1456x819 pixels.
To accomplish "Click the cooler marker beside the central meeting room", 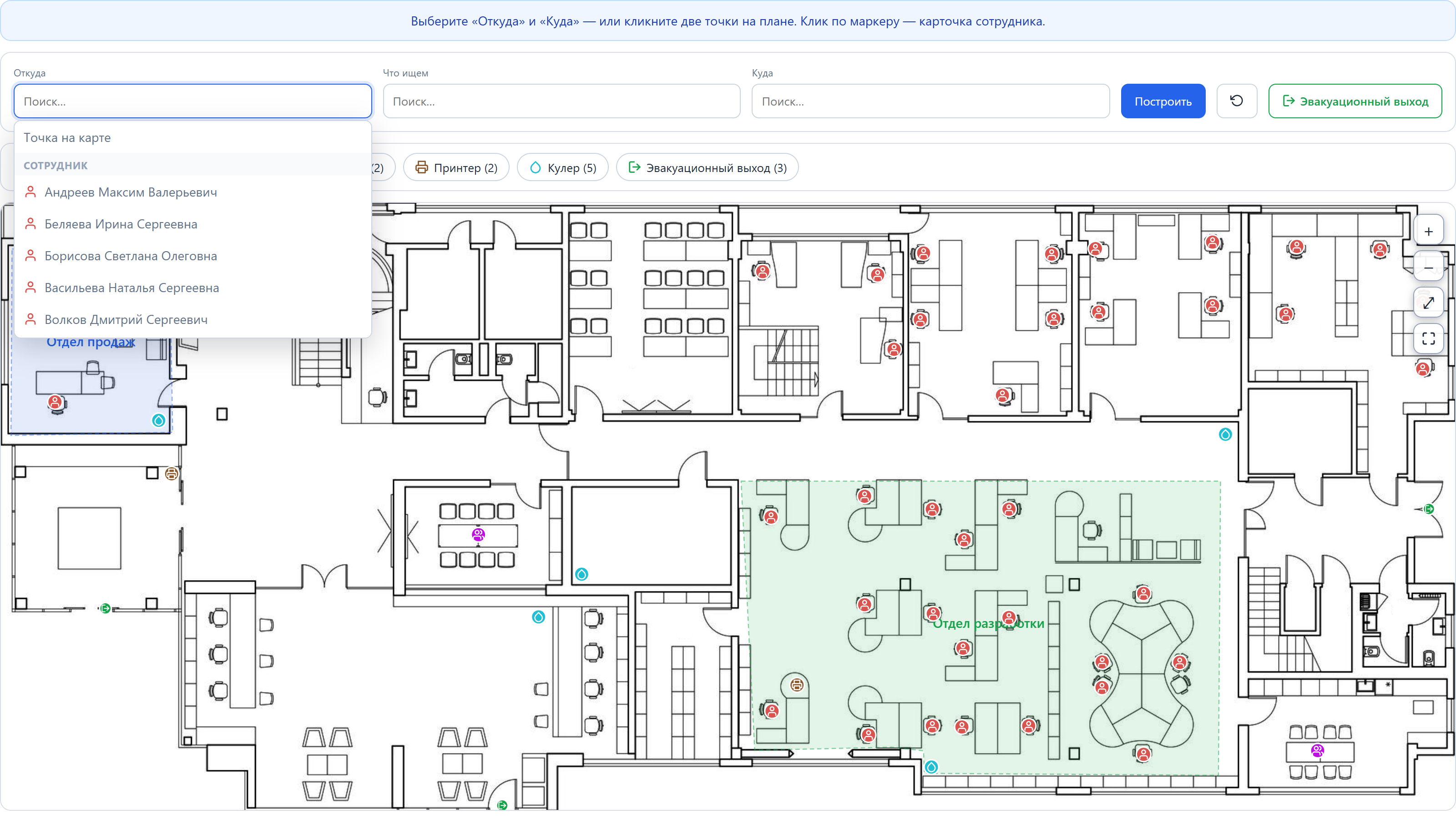I will 581,574.
